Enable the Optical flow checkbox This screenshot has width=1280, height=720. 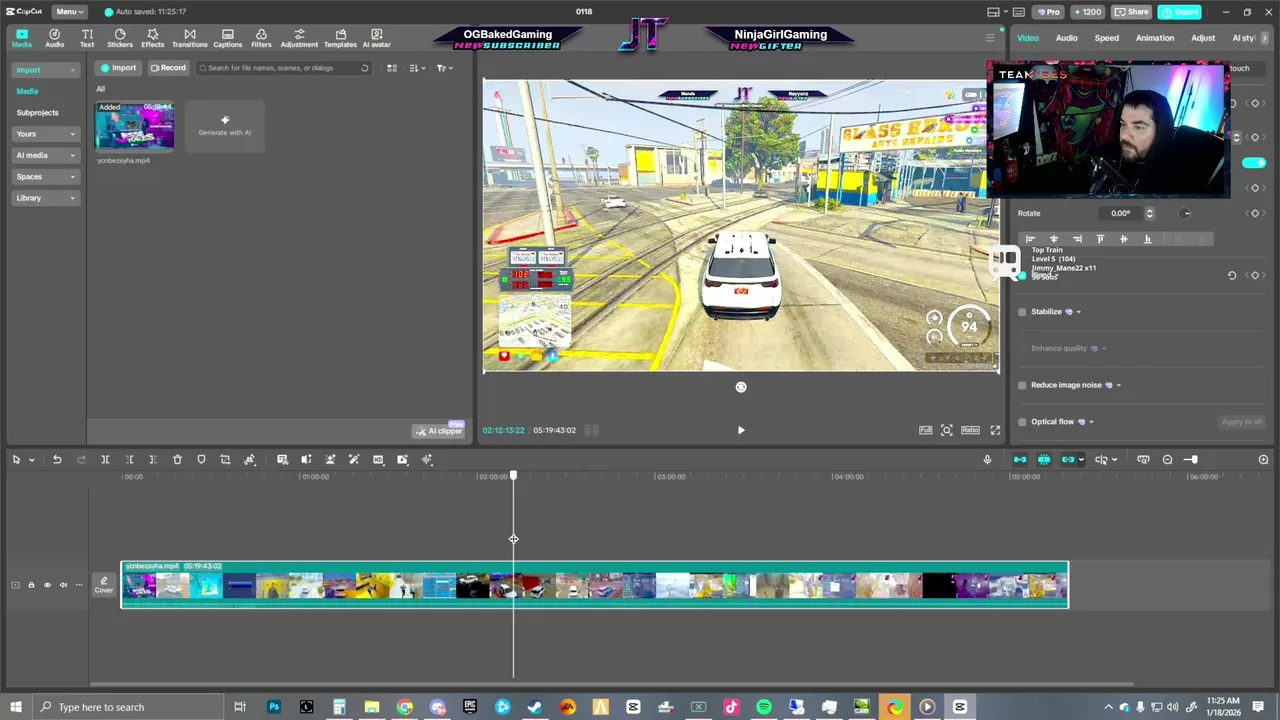pos(1022,422)
